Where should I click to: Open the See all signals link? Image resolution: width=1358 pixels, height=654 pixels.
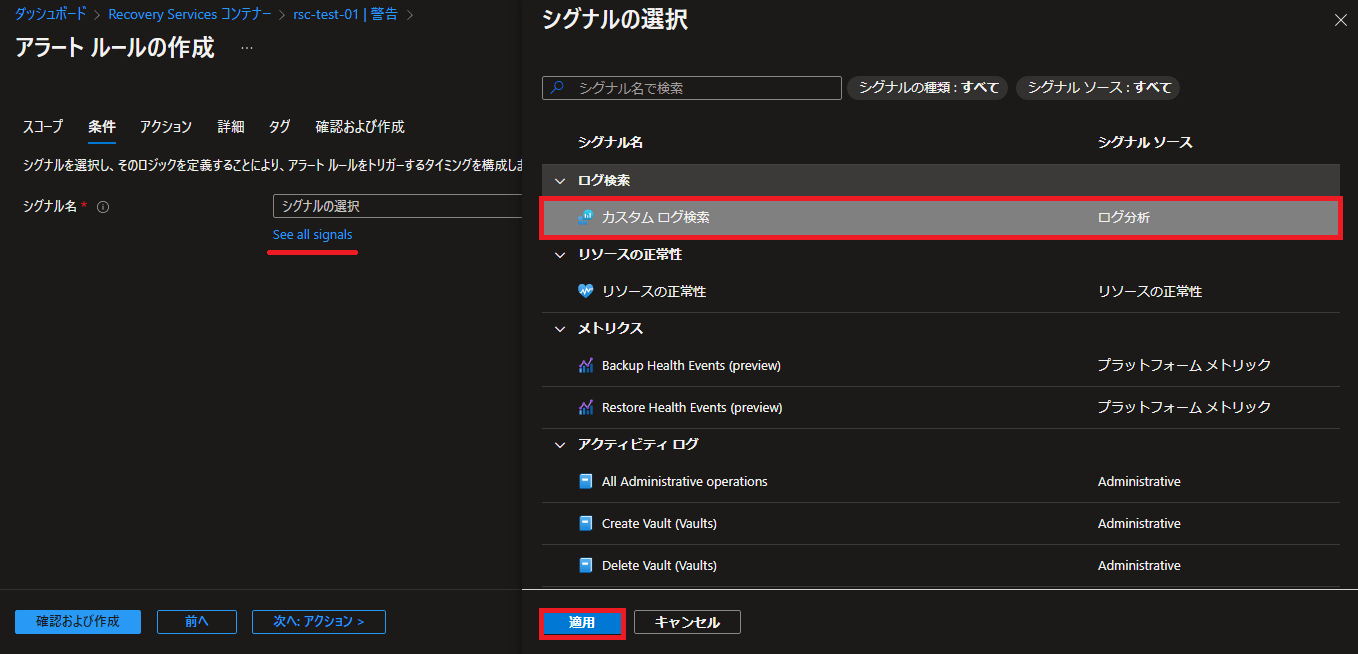[x=313, y=235]
